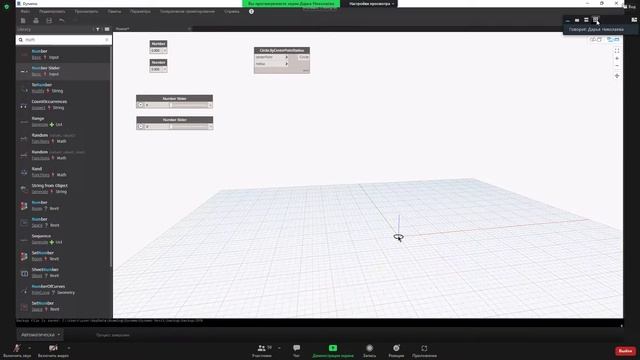The image size is (640, 360).
Task: Open the library filter icon
Action: click(x=98, y=29)
